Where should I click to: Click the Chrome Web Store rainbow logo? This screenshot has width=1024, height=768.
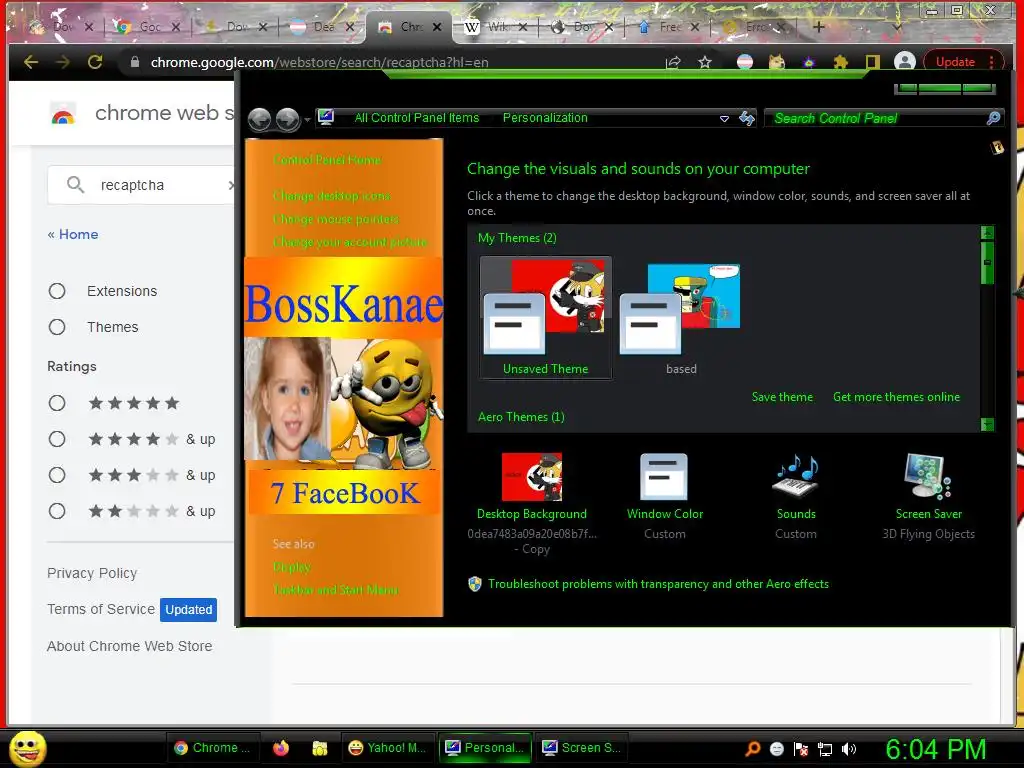(63, 114)
